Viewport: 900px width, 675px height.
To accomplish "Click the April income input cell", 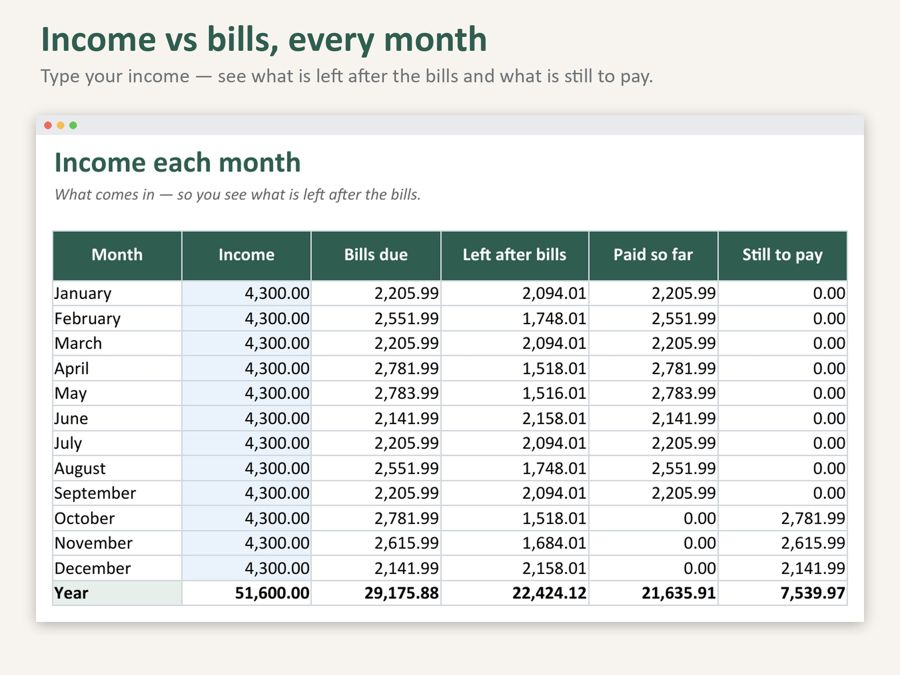I will [246, 368].
